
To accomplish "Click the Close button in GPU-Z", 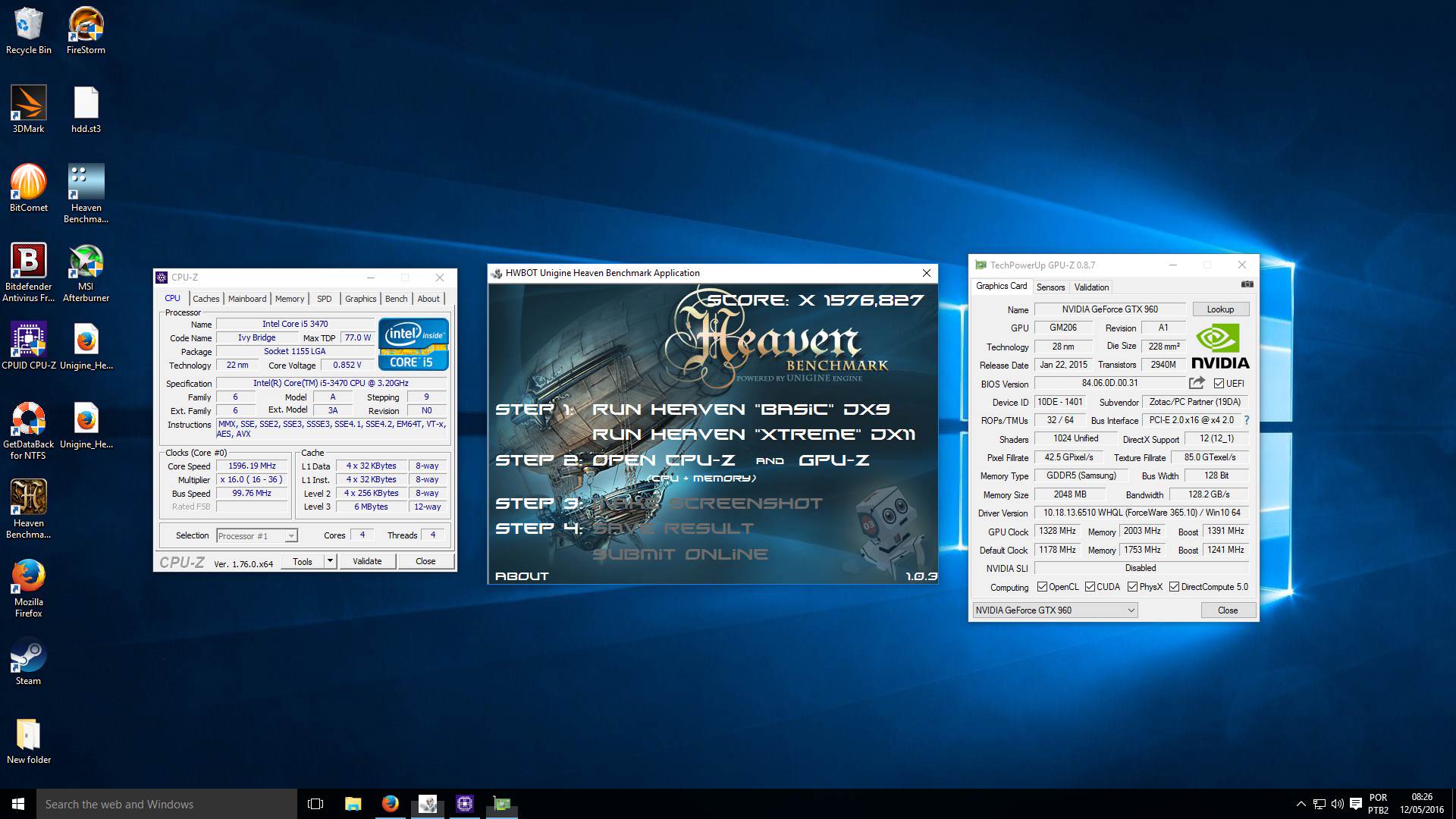I will click(1228, 610).
